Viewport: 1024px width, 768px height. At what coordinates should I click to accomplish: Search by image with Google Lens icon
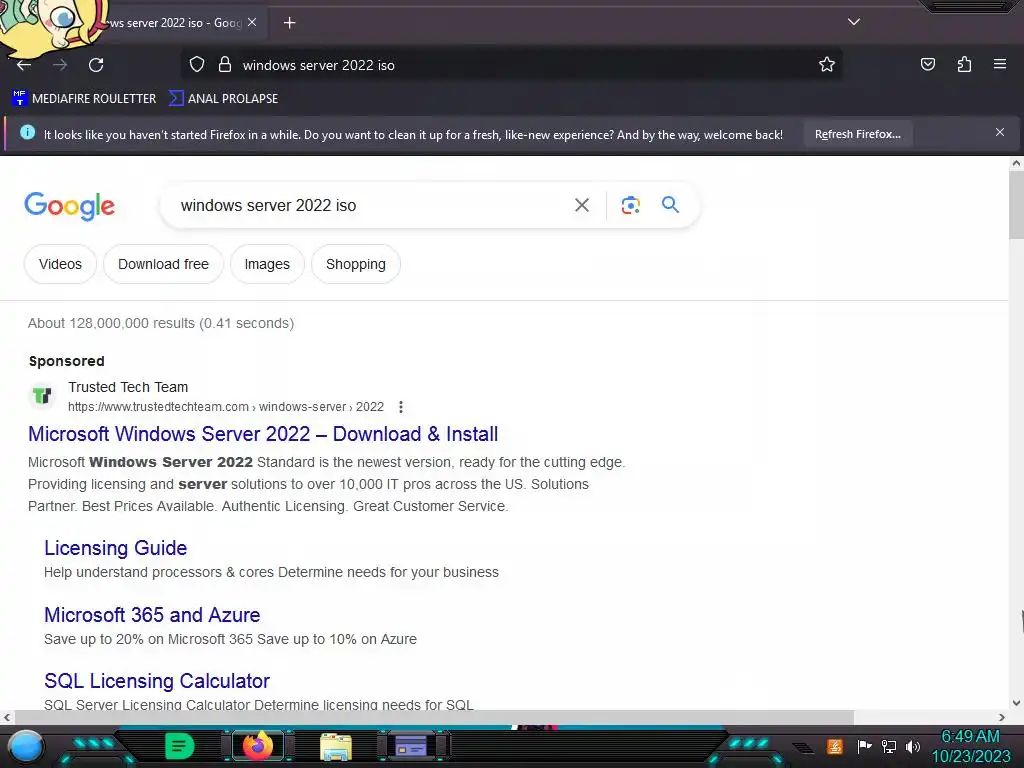(630, 205)
